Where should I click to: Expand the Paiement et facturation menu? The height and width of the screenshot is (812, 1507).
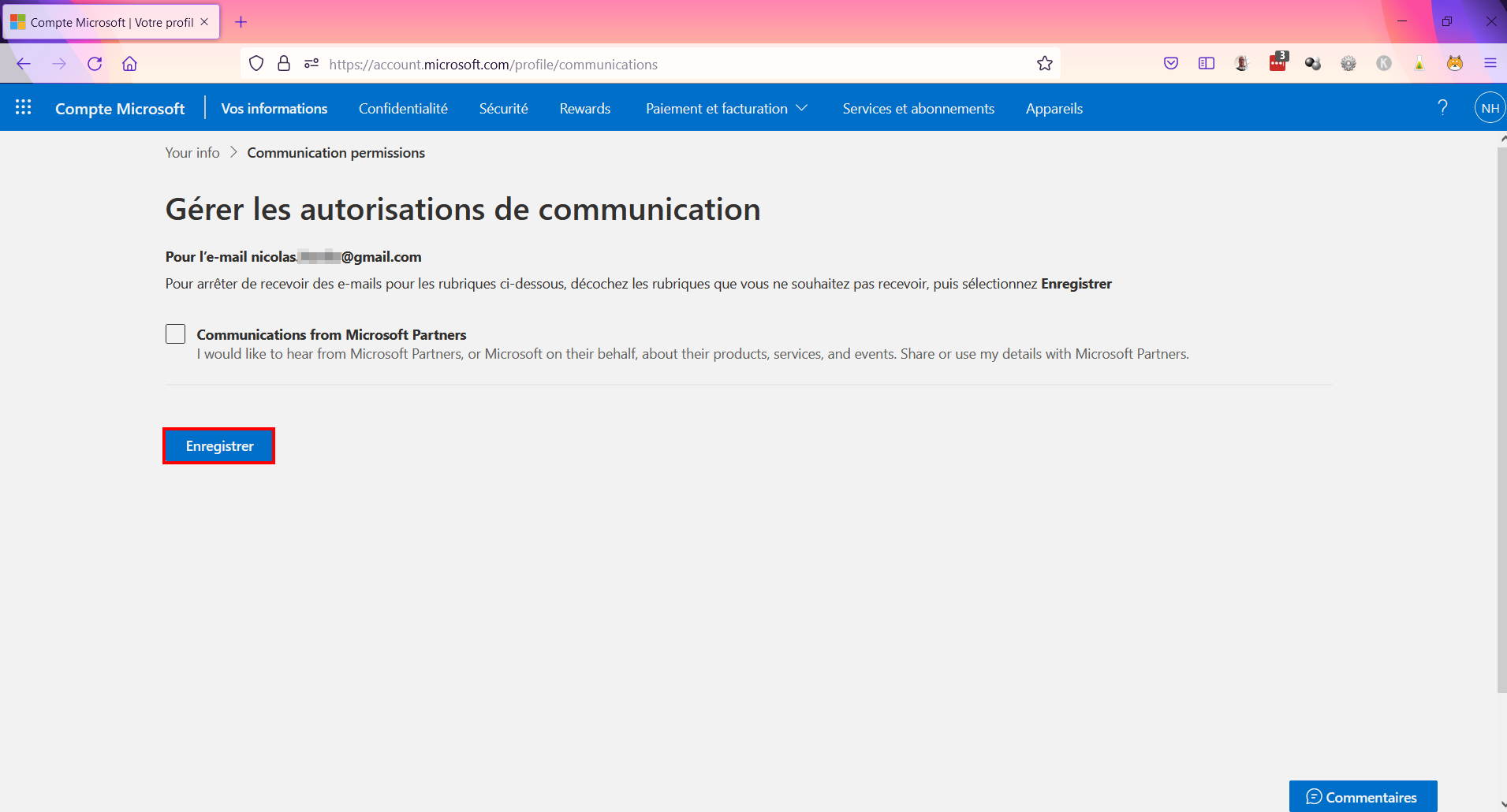726,109
